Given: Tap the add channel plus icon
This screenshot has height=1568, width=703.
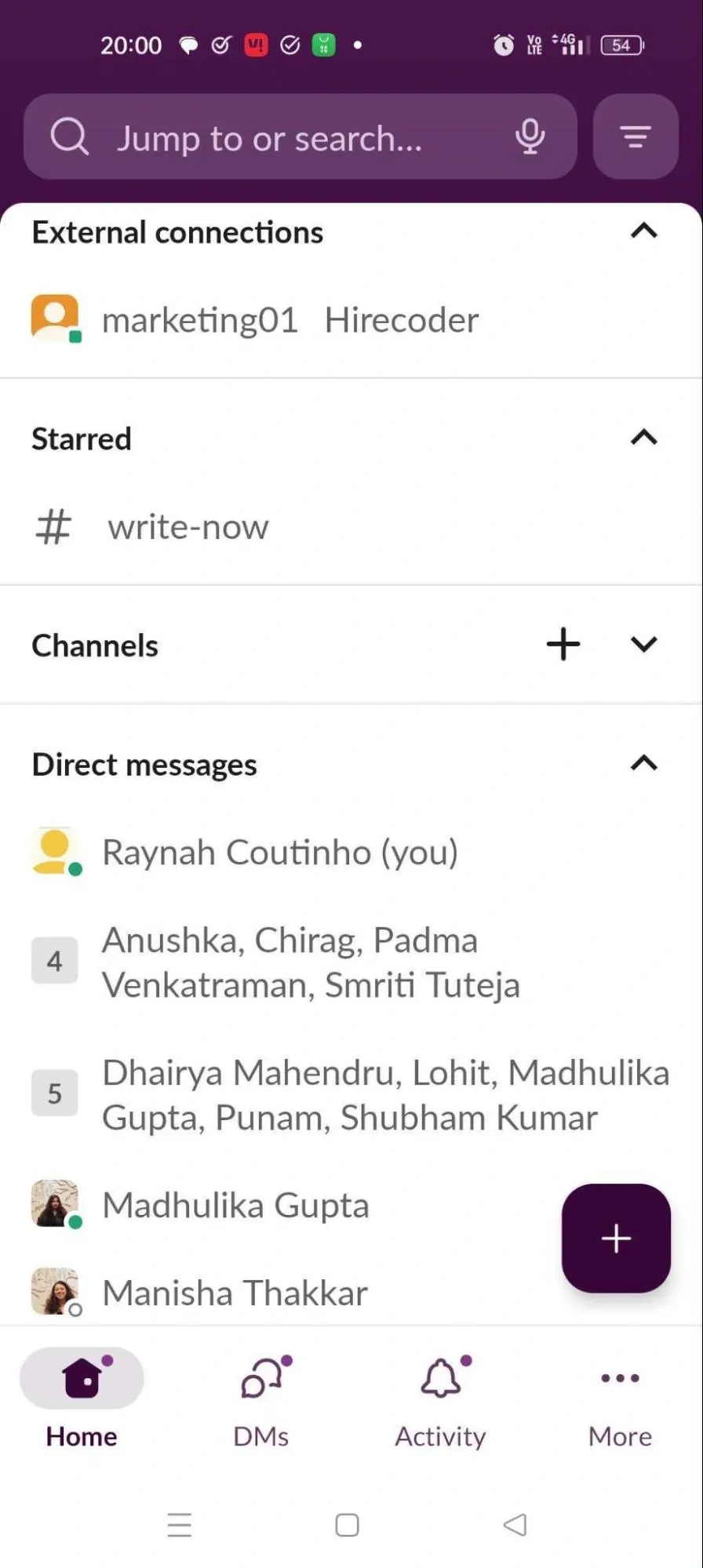Looking at the screenshot, I should 563,645.
